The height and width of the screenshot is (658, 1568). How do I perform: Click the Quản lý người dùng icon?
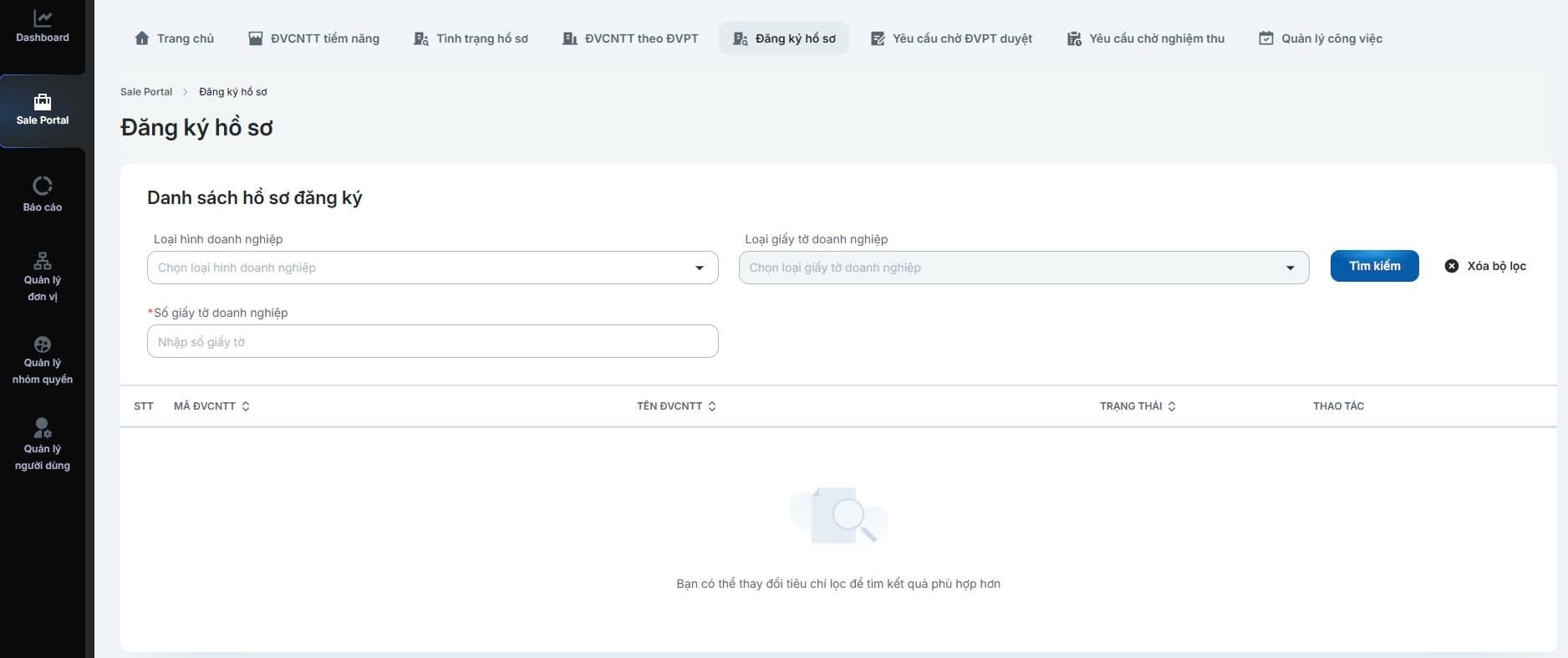(43, 428)
